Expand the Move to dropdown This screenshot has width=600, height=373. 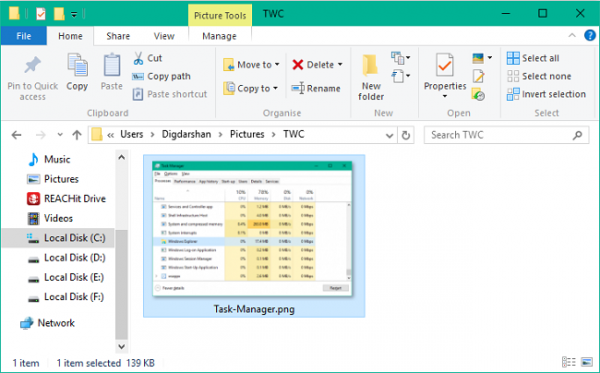[x=277, y=65]
